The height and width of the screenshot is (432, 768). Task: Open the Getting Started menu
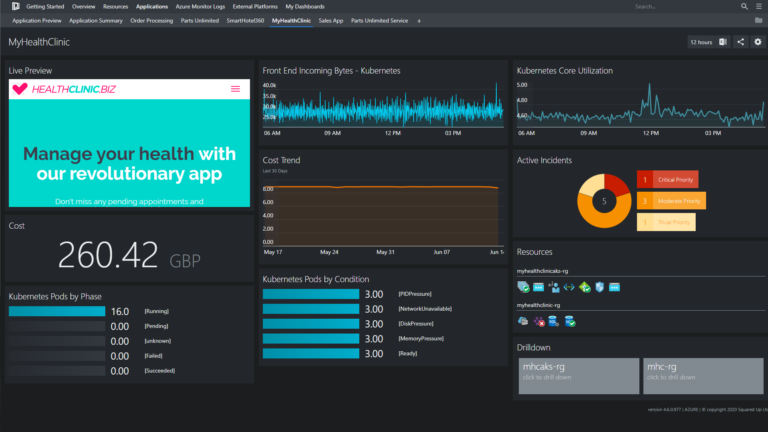pyautogui.click(x=45, y=6)
